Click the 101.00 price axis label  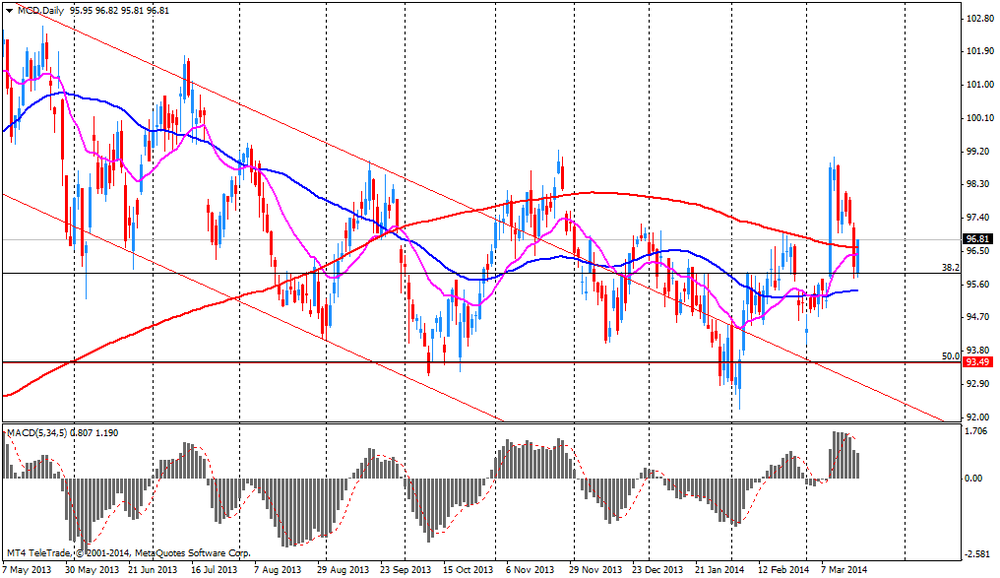pyautogui.click(x=980, y=85)
